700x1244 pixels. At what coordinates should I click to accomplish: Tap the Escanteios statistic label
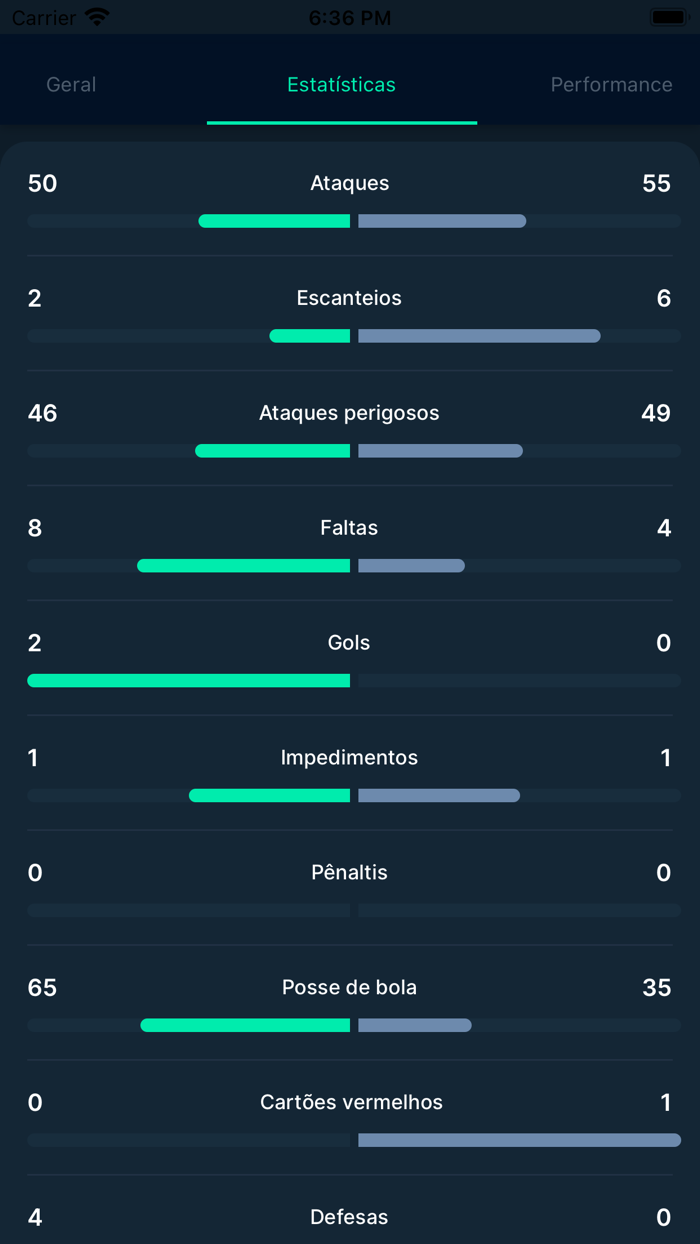349,297
